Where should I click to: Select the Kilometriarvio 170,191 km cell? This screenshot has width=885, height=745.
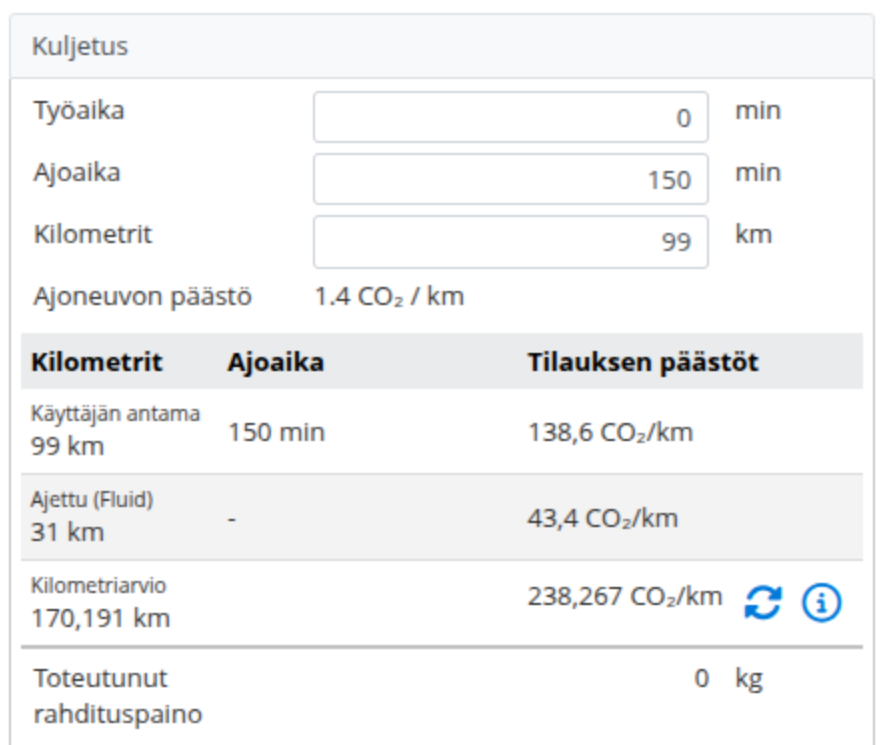(x=101, y=603)
